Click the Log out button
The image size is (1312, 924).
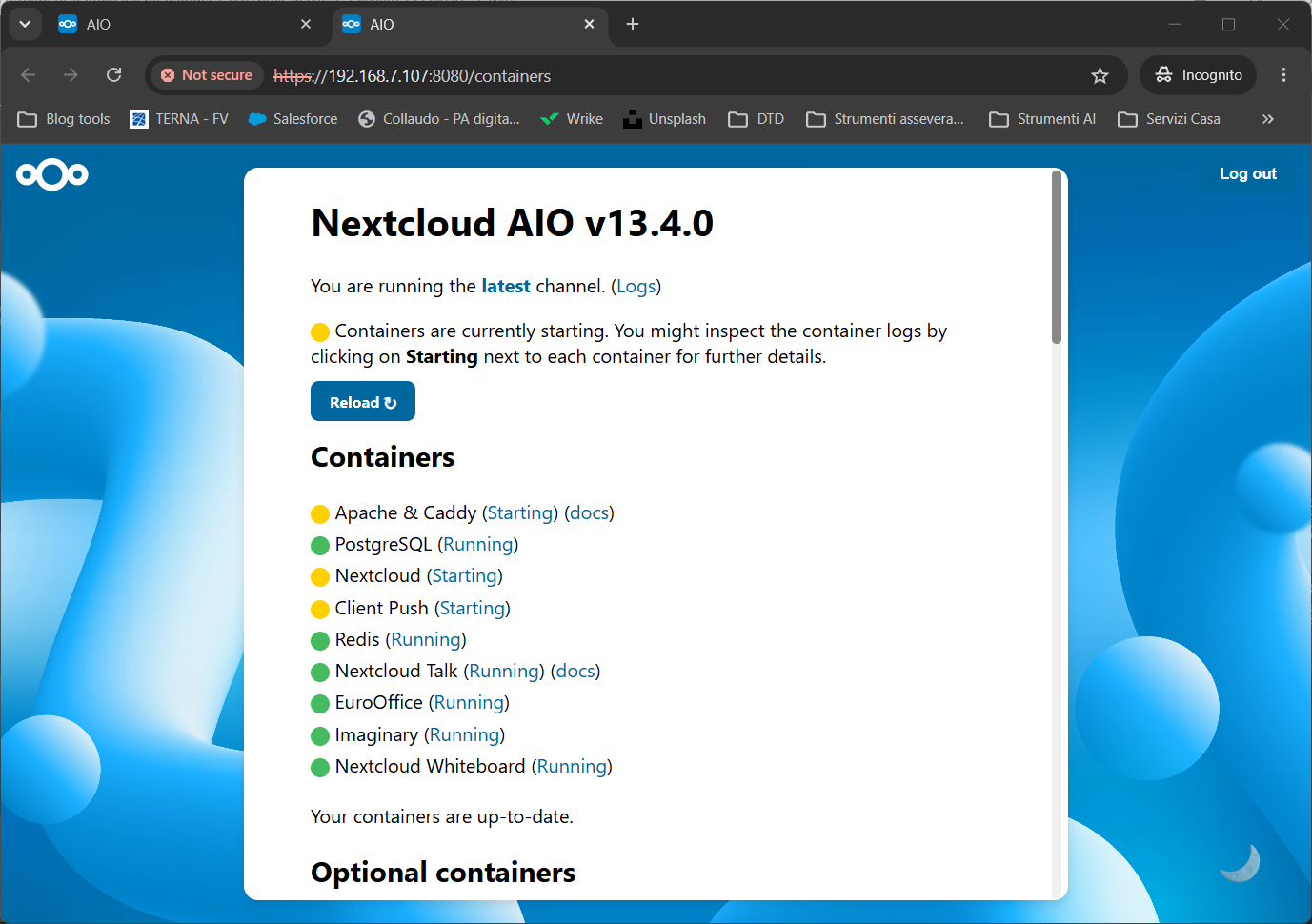coord(1248,173)
